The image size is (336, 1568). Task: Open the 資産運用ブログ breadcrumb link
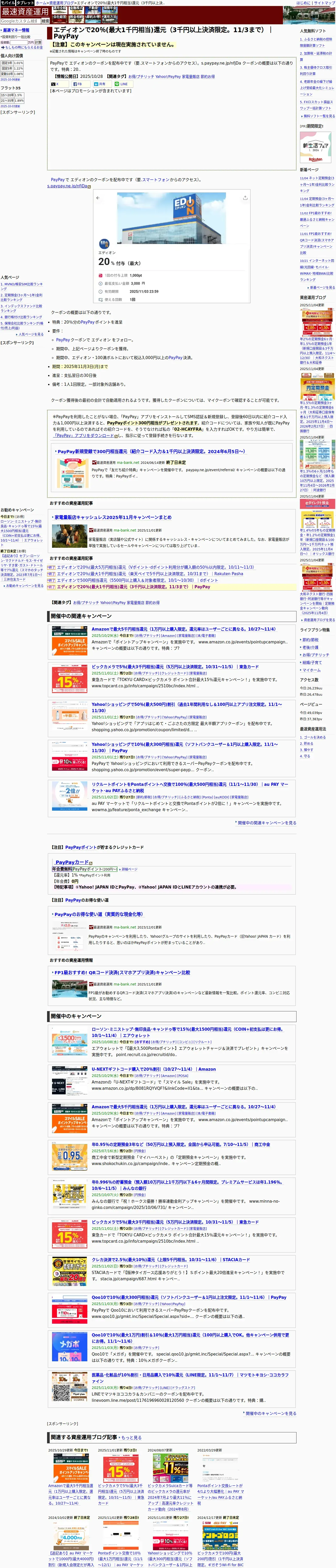click(x=61, y=3)
